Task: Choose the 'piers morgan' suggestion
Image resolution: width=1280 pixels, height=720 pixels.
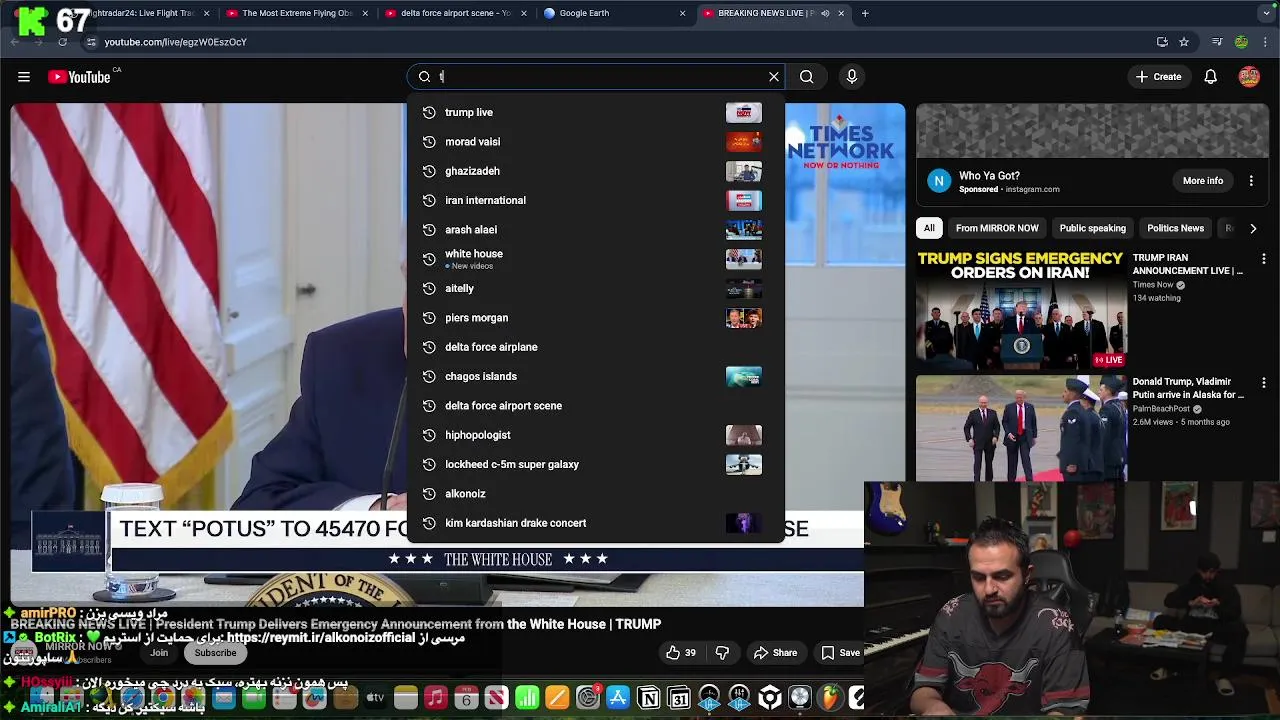Action: point(596,318)
